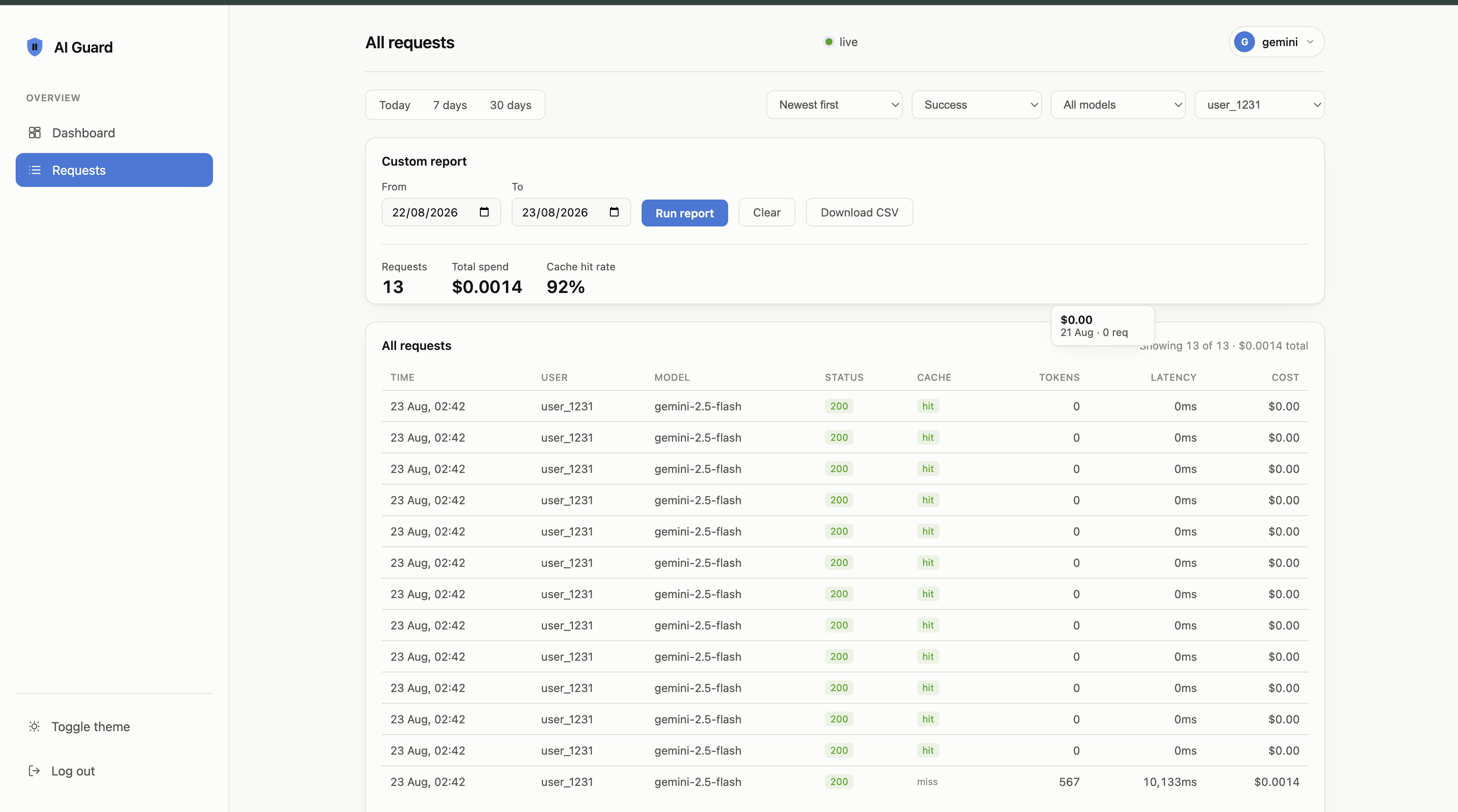This screenshot has width=1458, height=812.
Task: Click the Total spend $0.0014 figure
Action: pyautogui.click(x=487, y=287)
